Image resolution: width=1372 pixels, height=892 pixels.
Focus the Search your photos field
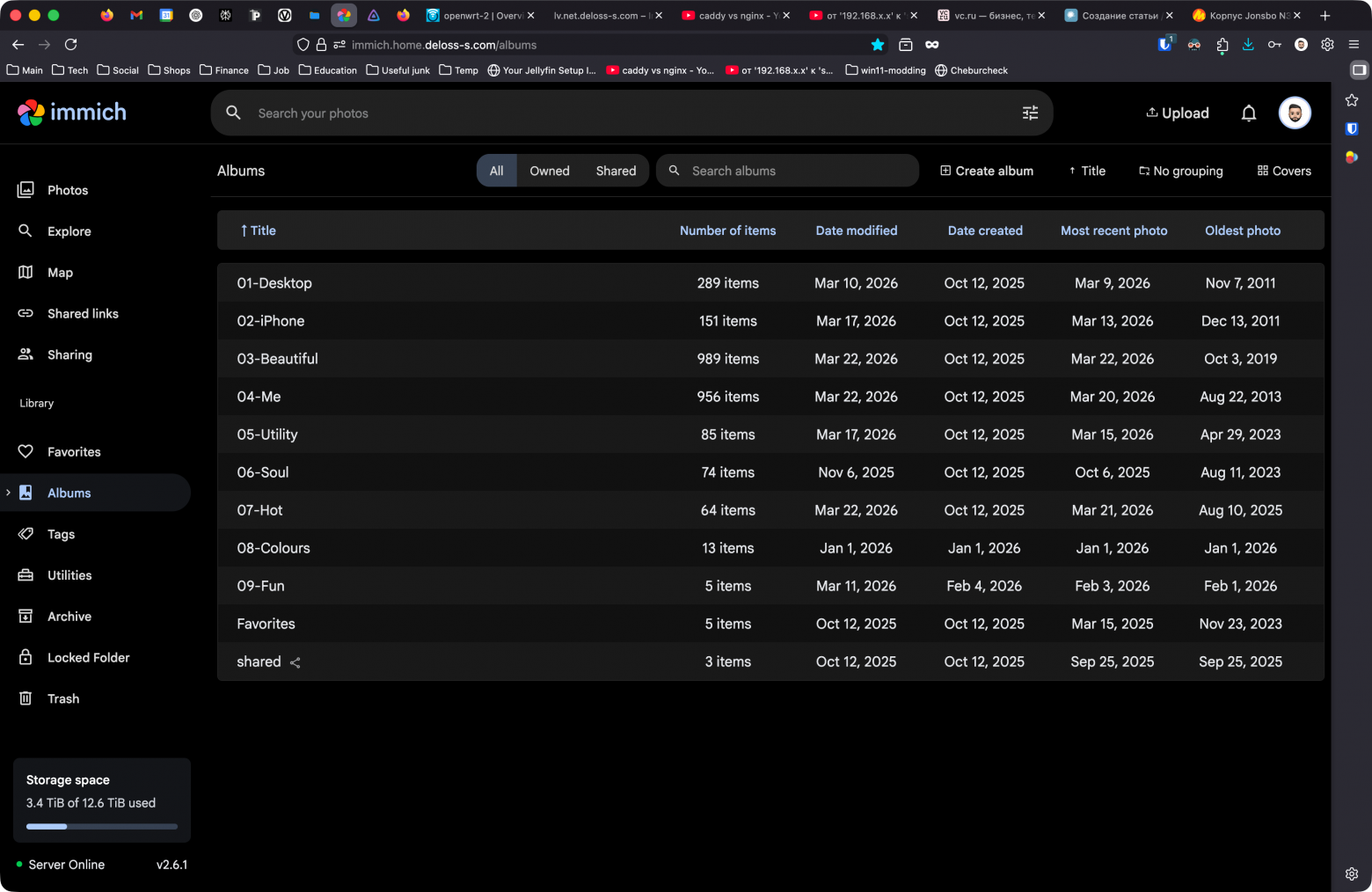pyautogui.click(x=631, y=113)
